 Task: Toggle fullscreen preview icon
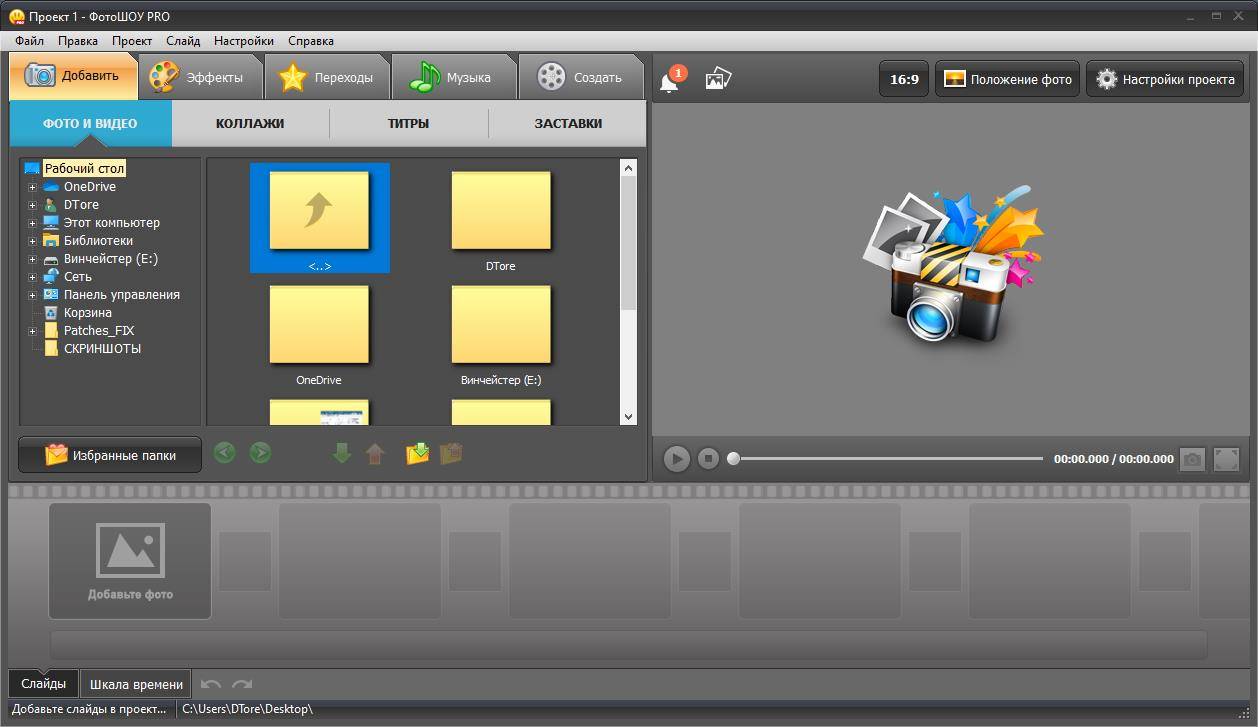(1226, 459)
